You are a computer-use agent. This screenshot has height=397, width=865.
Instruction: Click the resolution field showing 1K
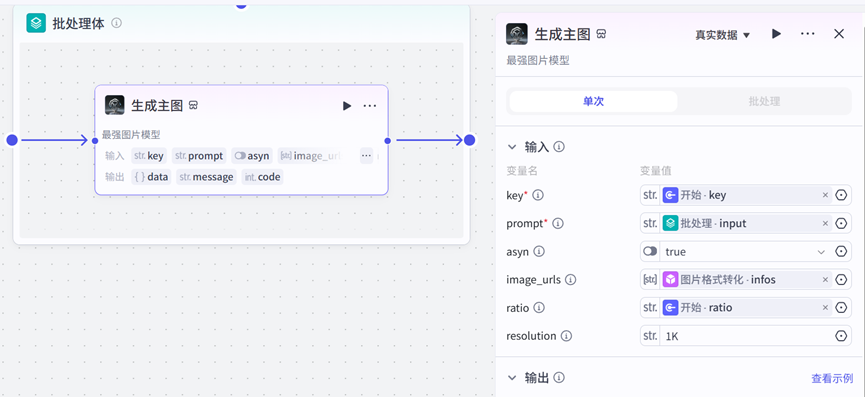745,336
